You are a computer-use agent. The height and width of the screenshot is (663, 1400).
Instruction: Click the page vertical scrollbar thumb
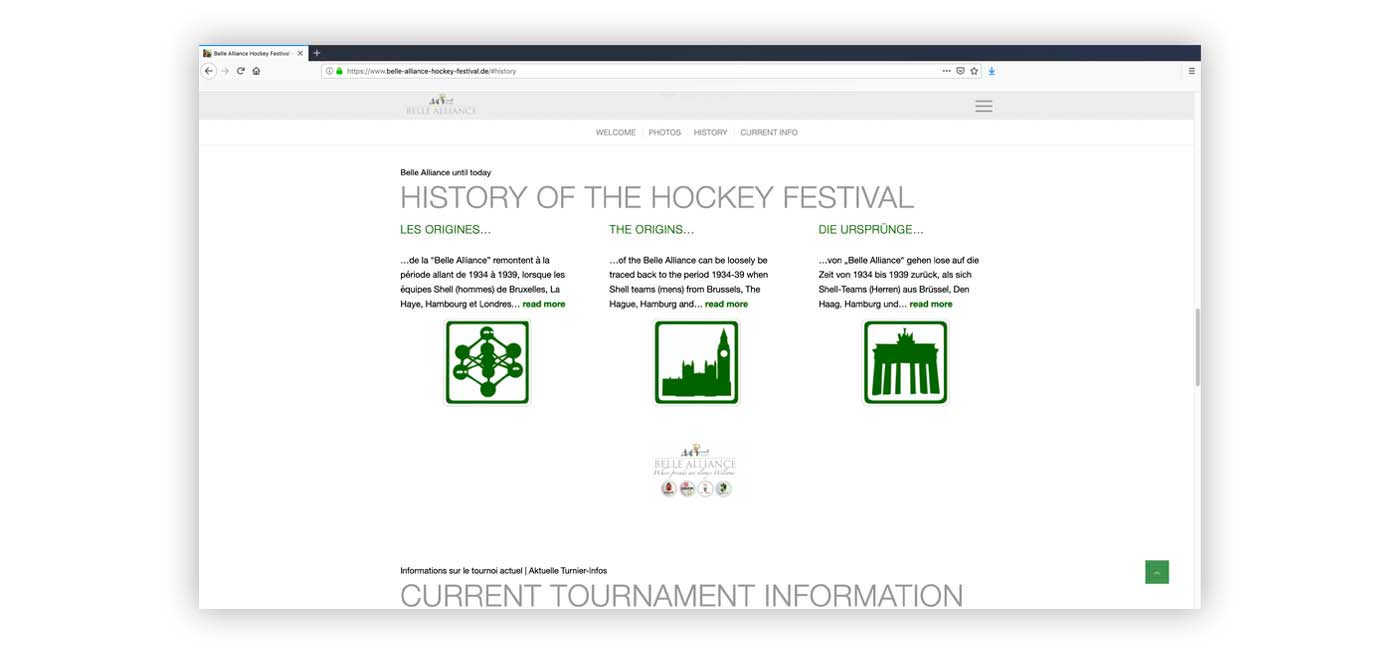pos(1196,347)
